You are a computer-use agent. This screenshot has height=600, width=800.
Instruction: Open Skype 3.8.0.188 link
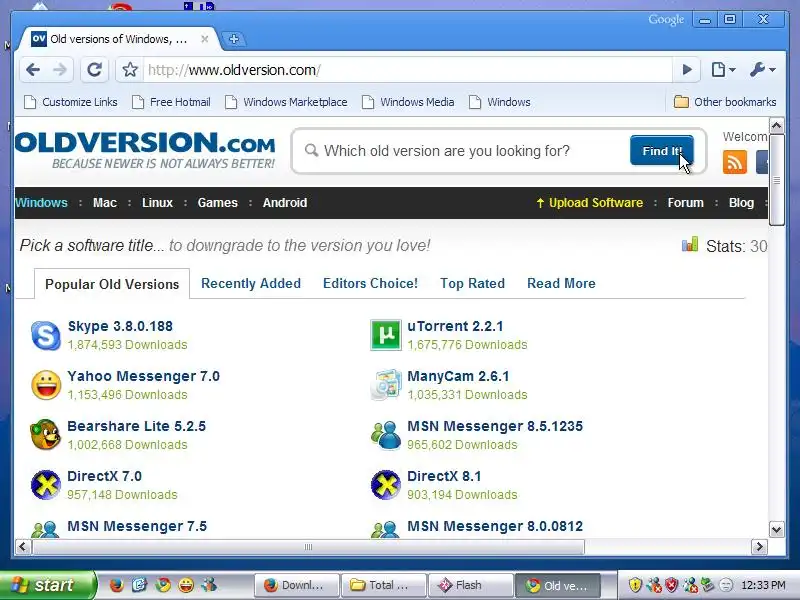[x=120, y=326]
